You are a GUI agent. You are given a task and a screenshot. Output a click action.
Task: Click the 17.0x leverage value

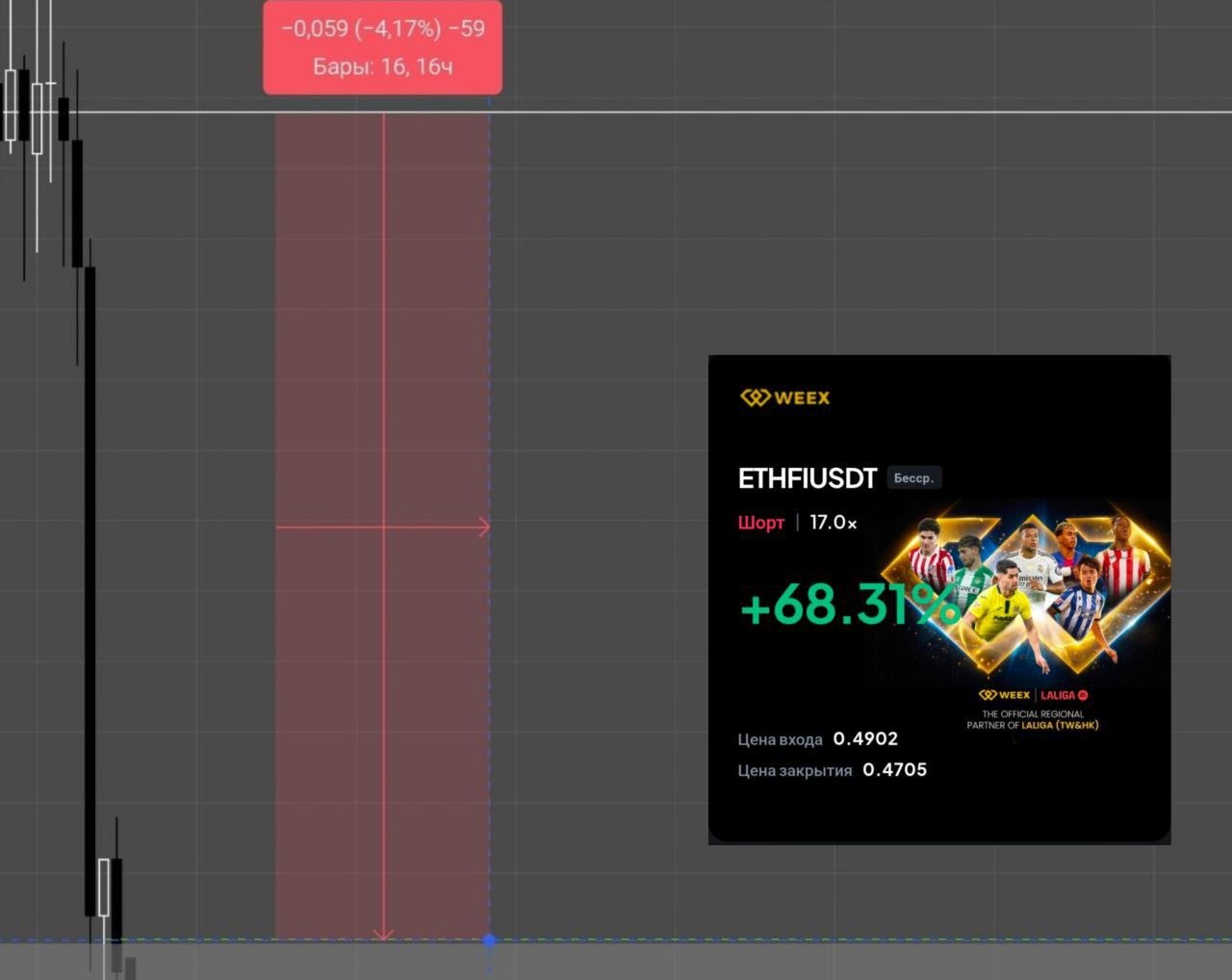click(x=833, y=523)
